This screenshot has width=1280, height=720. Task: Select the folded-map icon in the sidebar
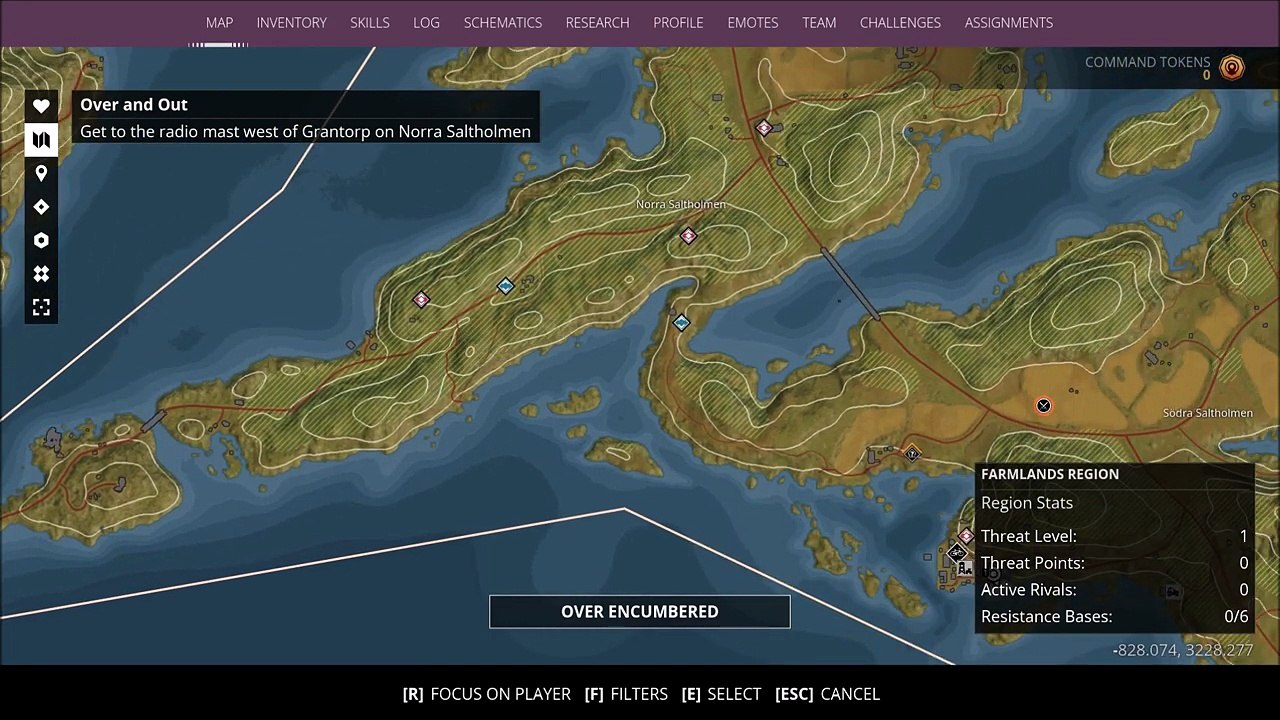point(41,140)
